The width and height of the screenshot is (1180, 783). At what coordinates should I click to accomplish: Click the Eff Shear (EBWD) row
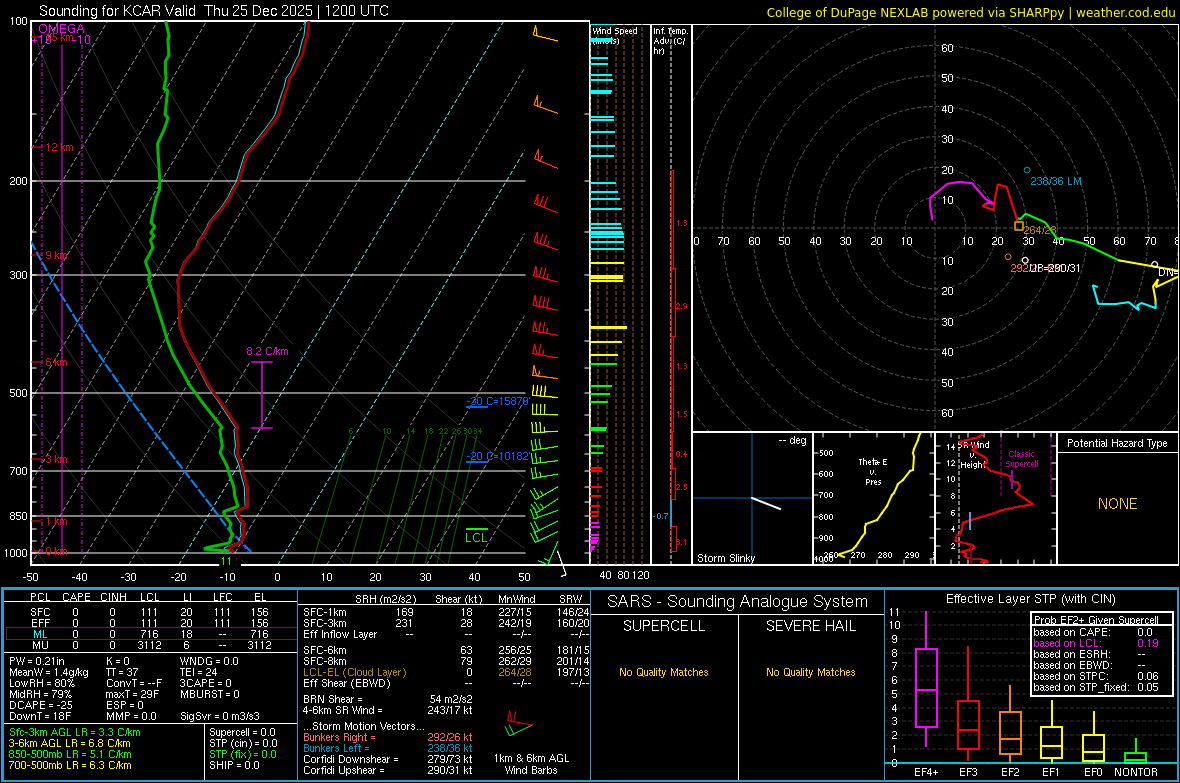pos(446,684)
